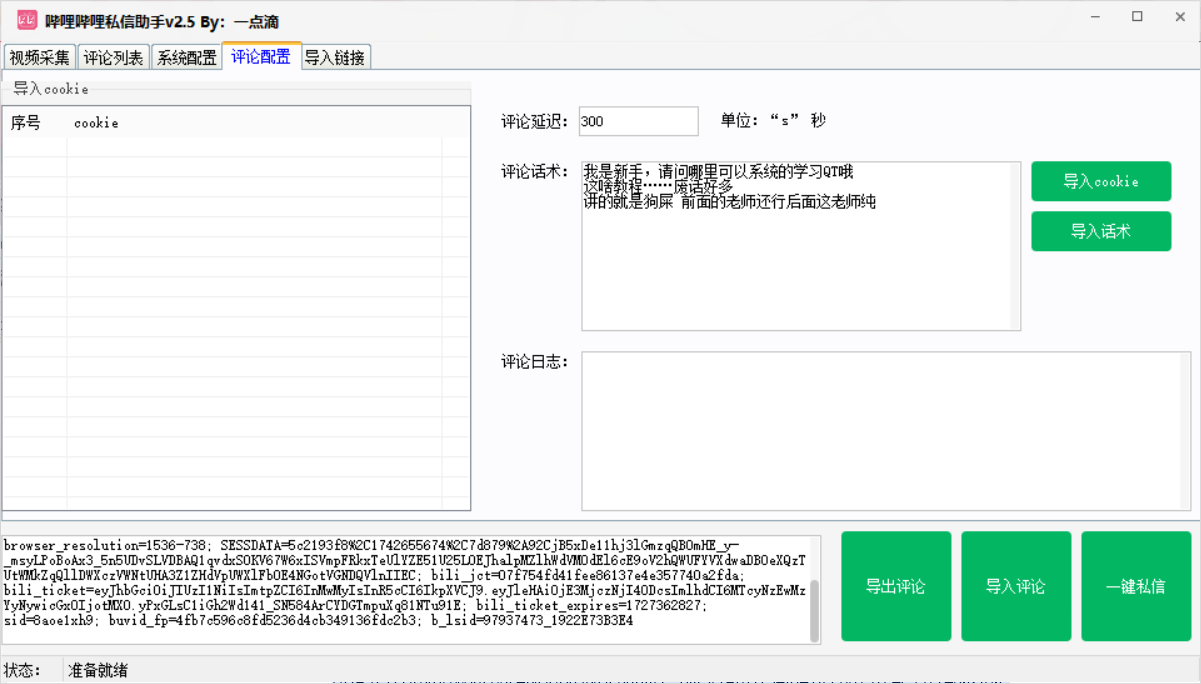Click the 评论话术 label
1201x684 pixels.
click(535, 171)
